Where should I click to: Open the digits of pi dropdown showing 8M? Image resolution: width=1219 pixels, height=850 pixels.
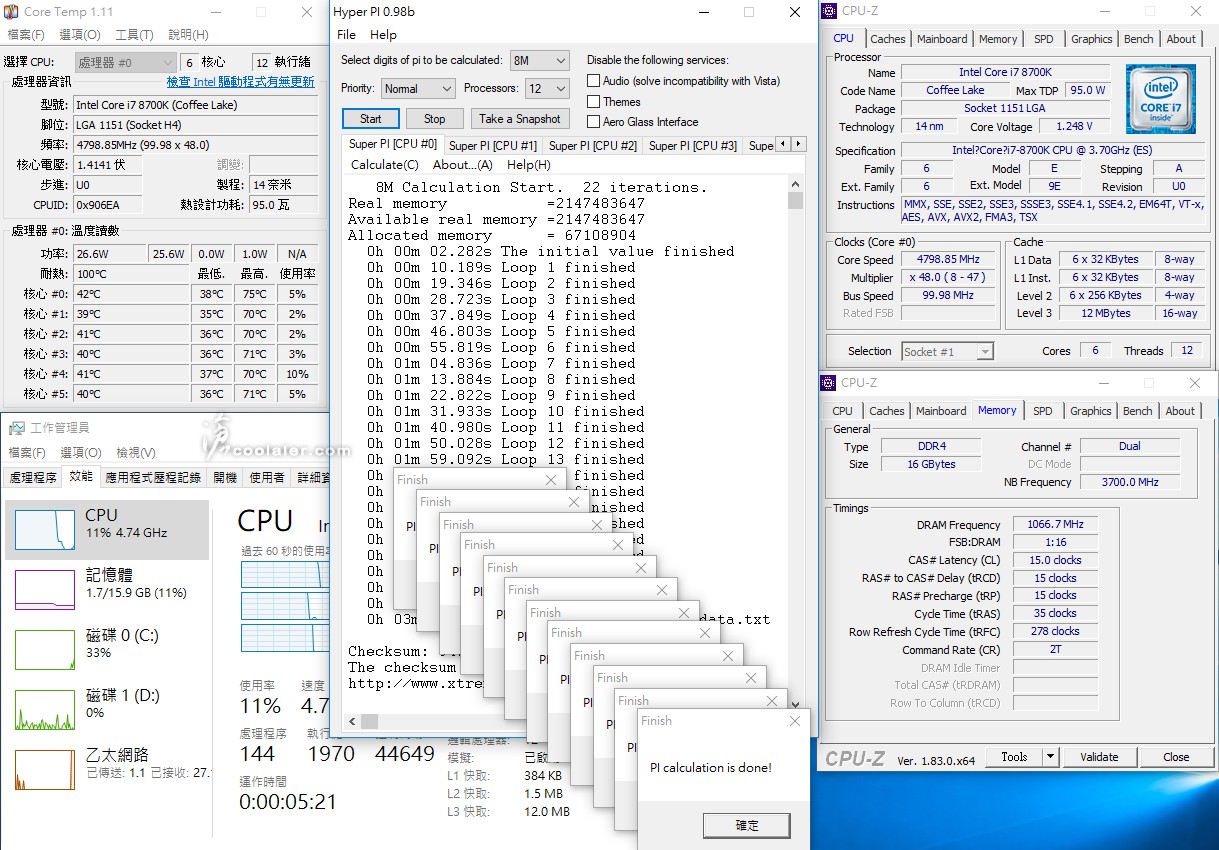coord(539,60)
